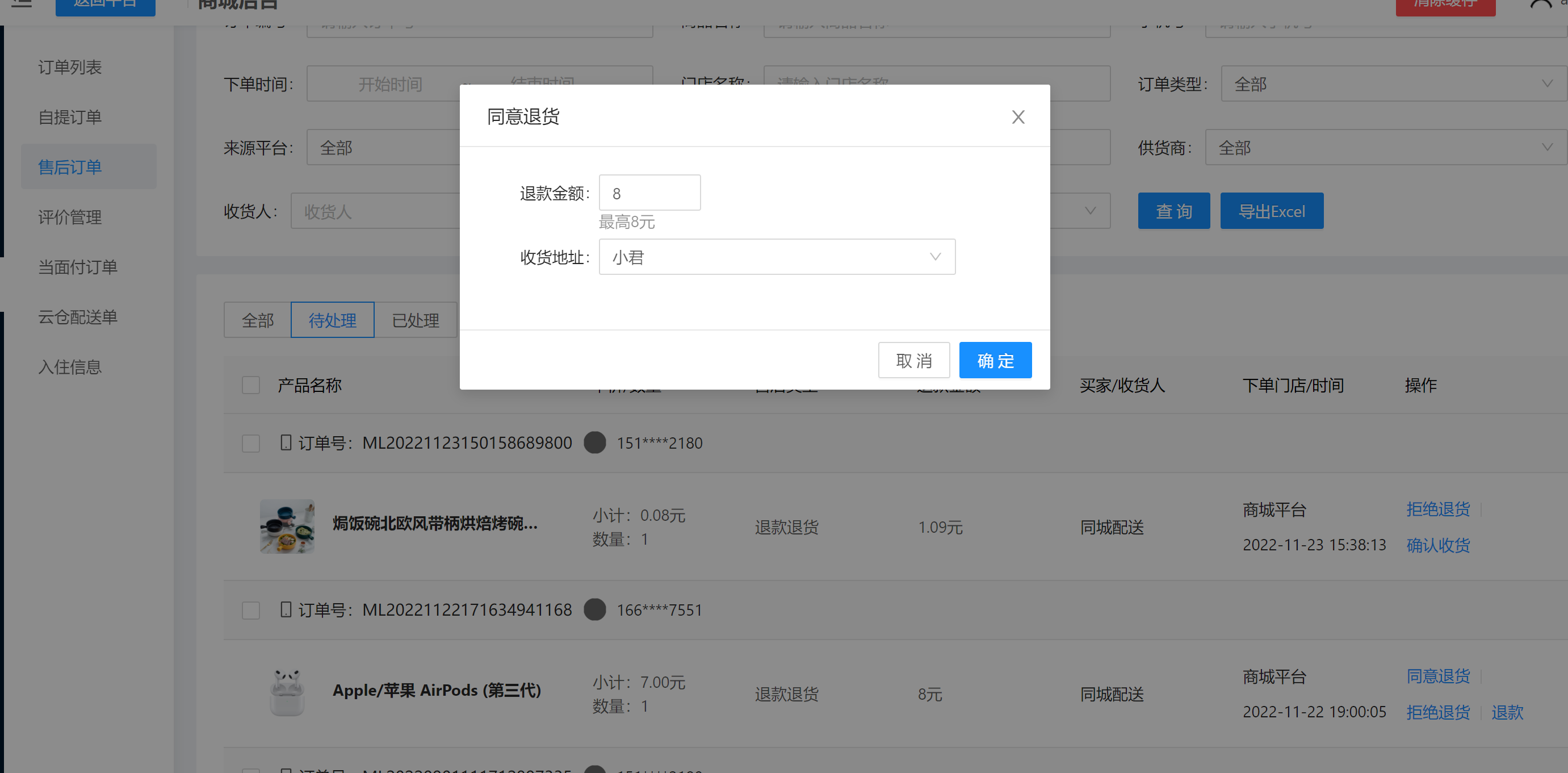Check the box for order ending 689800

click(251, 443)
